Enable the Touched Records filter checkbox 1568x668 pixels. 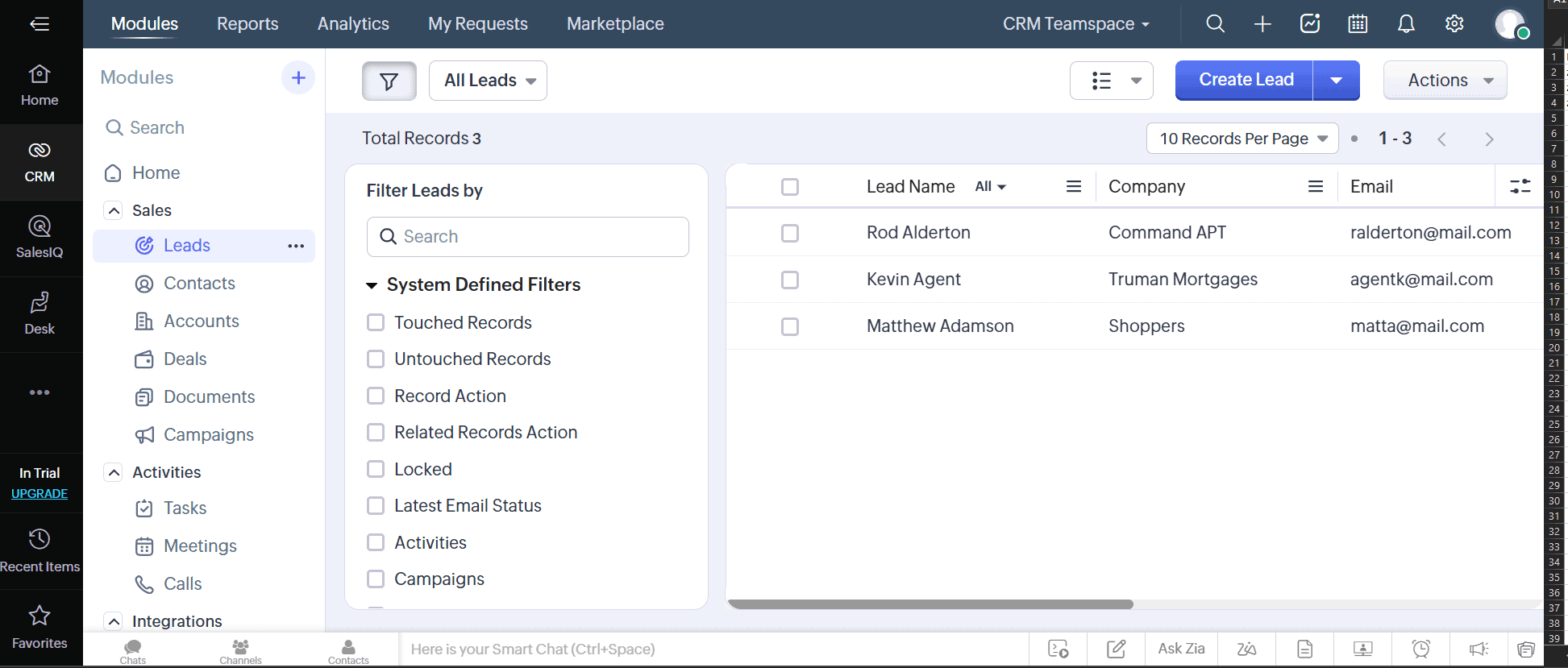pos(376,322)
